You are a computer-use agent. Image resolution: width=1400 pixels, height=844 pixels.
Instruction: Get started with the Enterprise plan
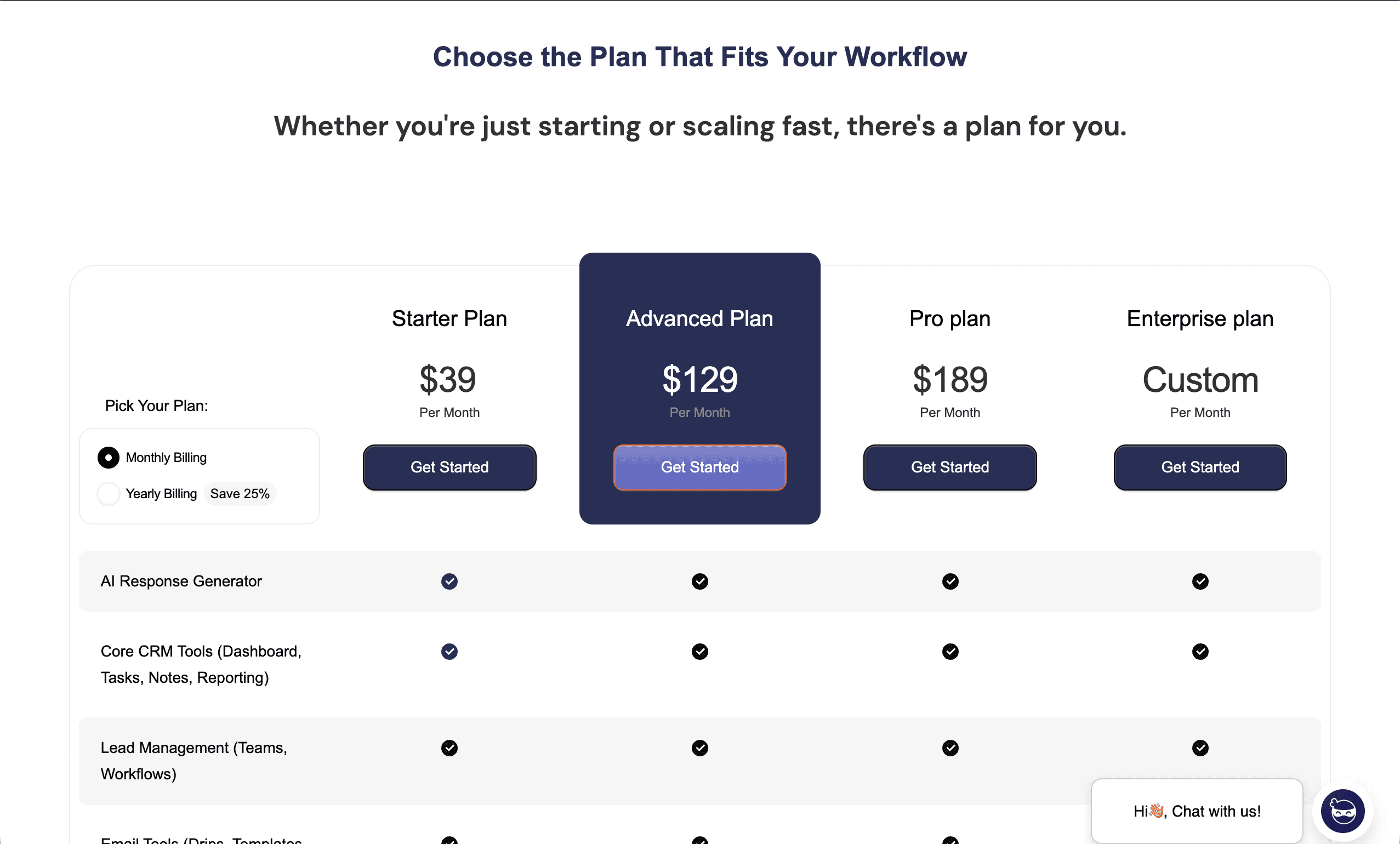pyautogui.click(x=1200, y=467)
